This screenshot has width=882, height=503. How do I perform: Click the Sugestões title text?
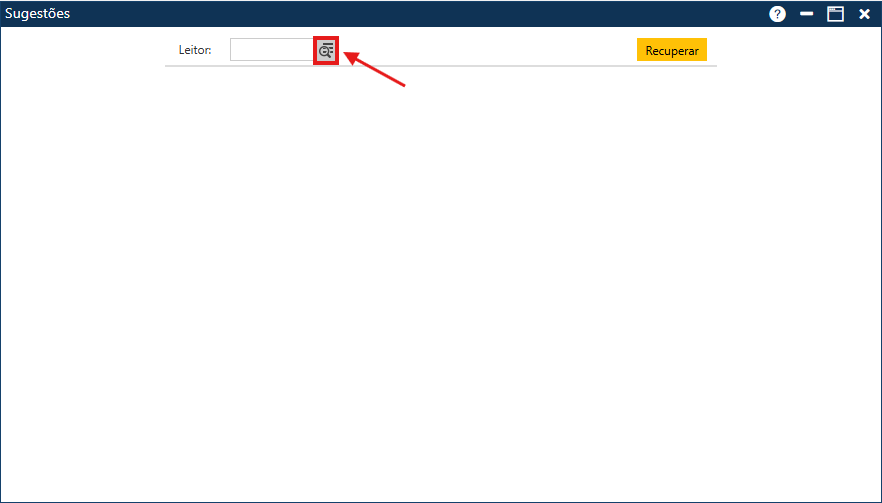click(x=38, y=14)
